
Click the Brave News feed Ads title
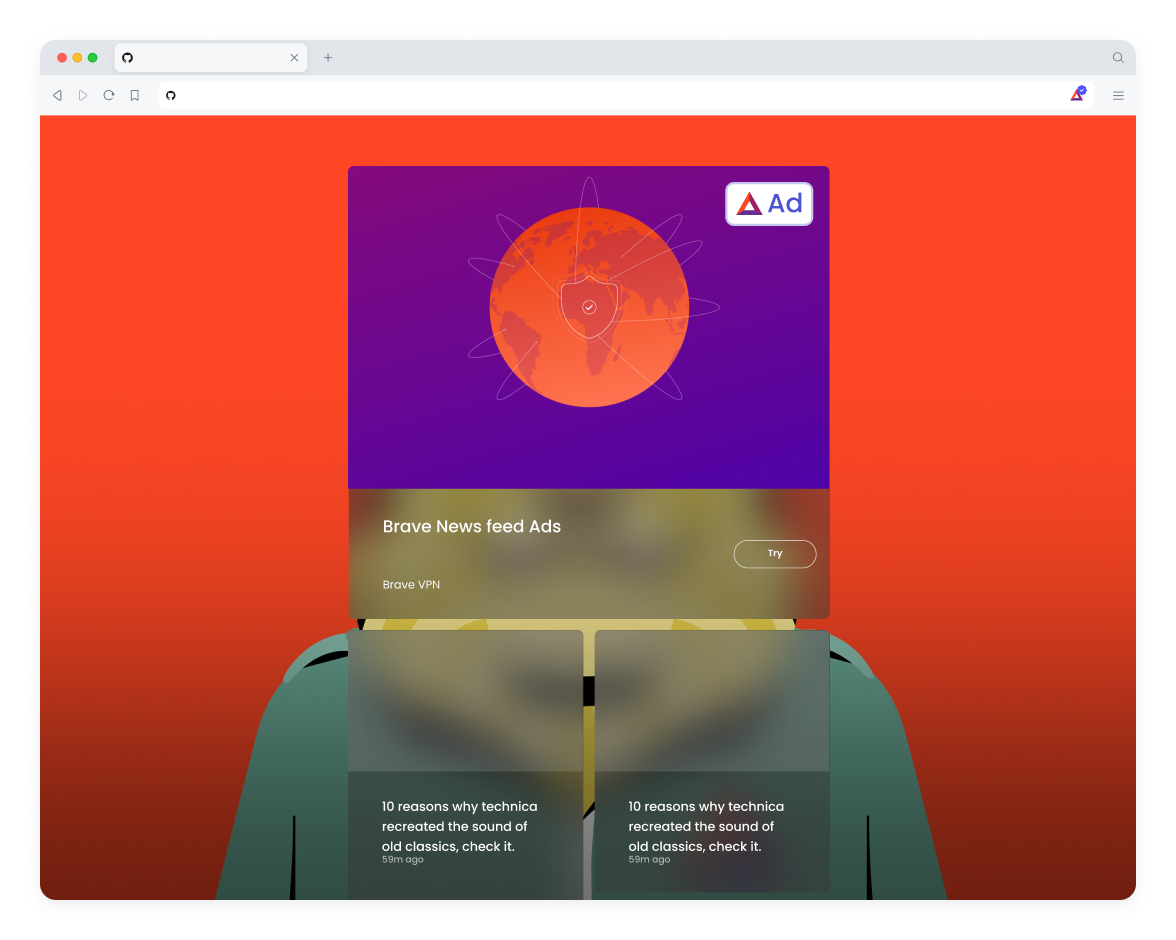[472, 527]
